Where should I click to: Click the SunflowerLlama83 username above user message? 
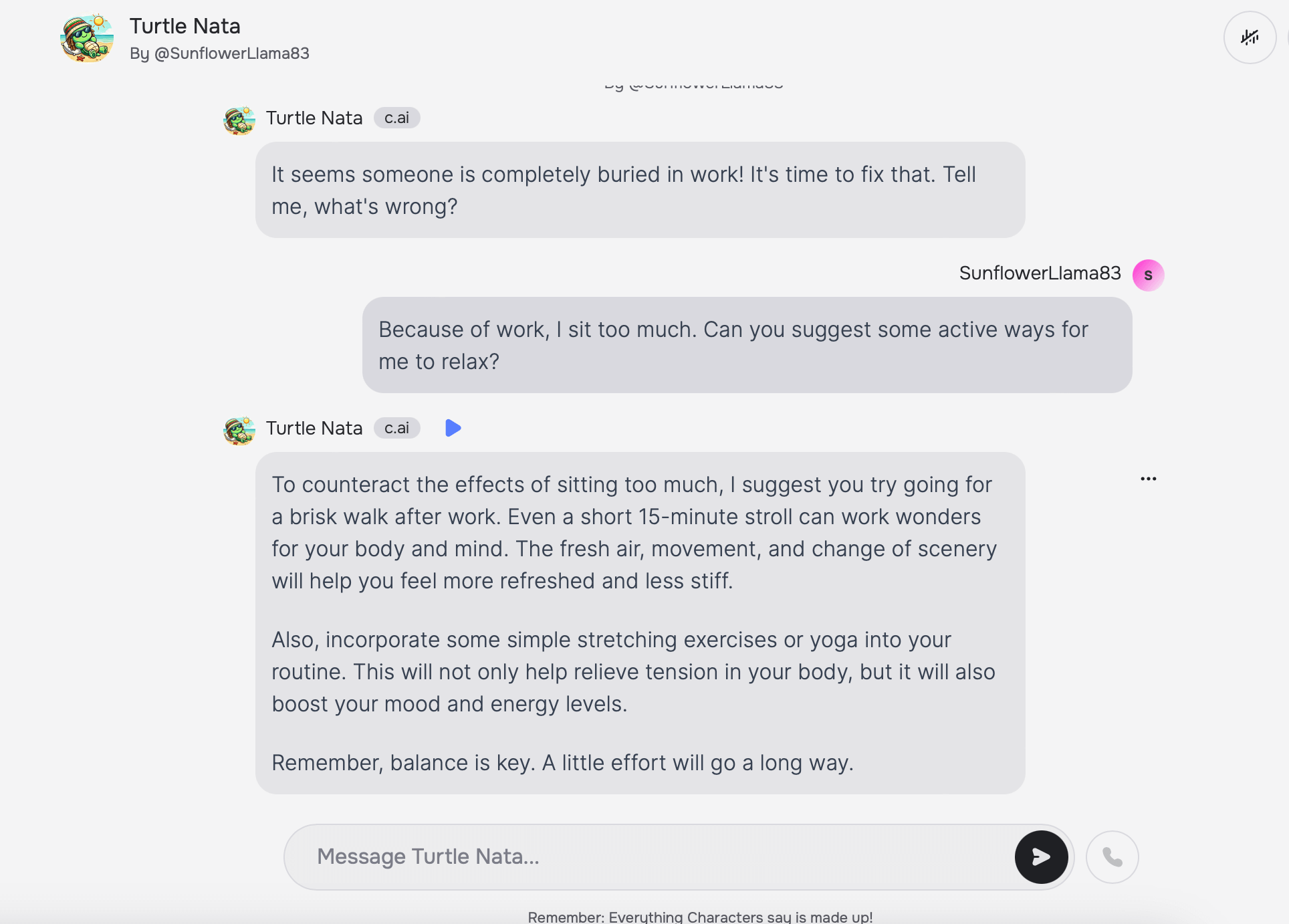tap(1040, 273)
